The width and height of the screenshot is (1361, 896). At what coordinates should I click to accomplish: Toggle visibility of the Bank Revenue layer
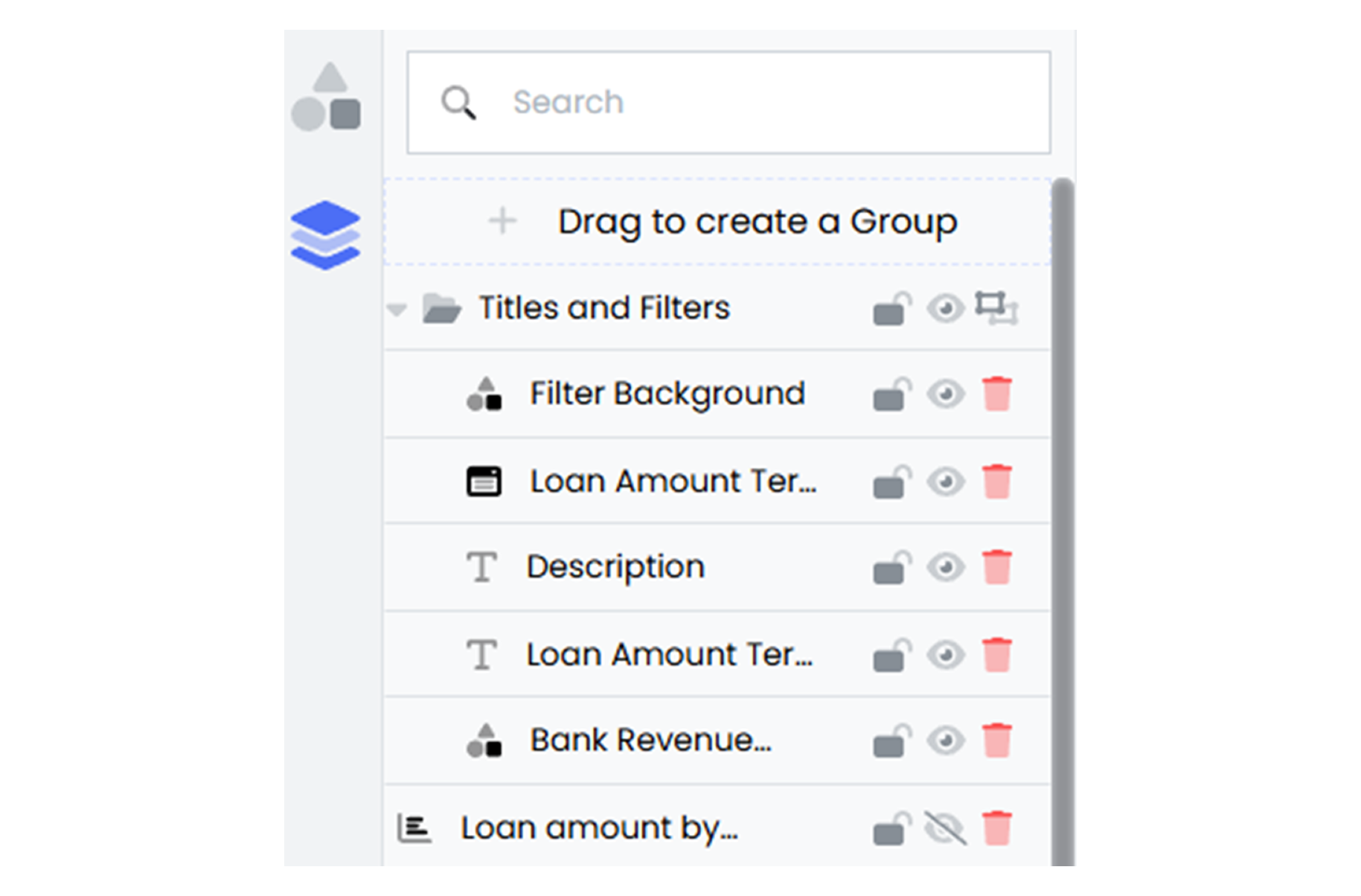click(x=946, y=740)
